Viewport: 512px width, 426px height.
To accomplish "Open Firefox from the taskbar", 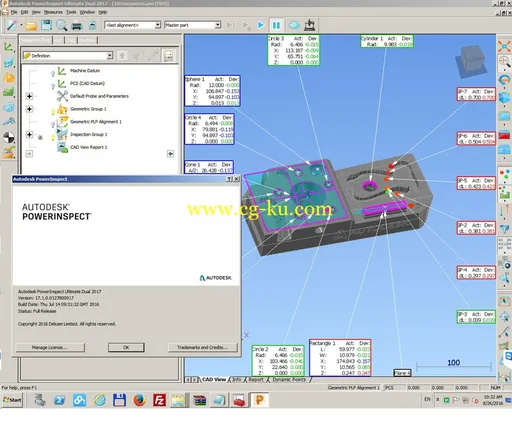I will 140,400.
